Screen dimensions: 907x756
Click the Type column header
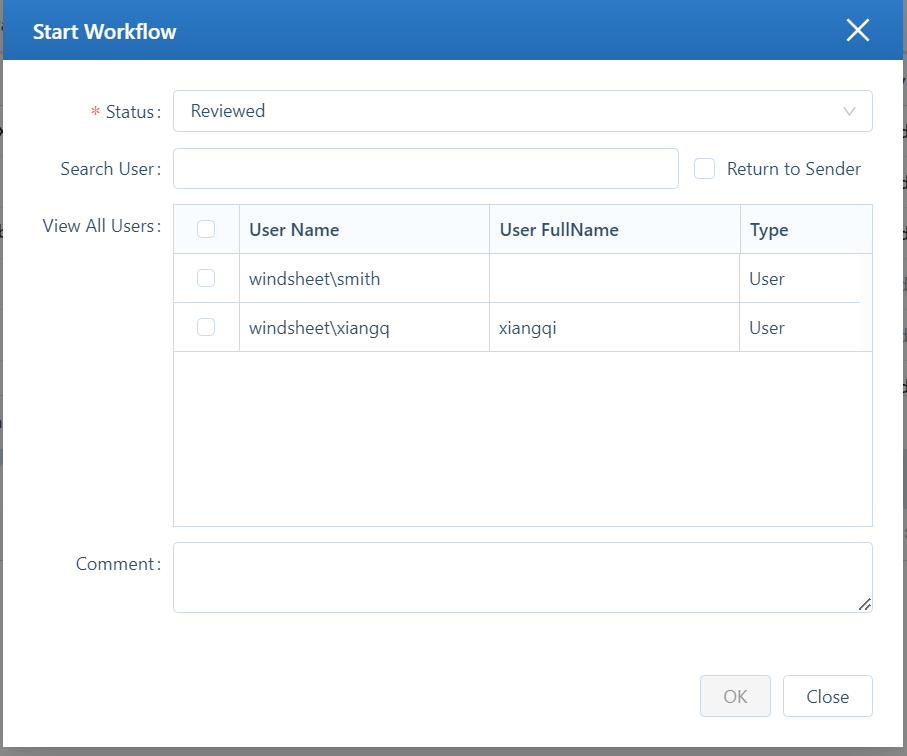click(769, 230)
